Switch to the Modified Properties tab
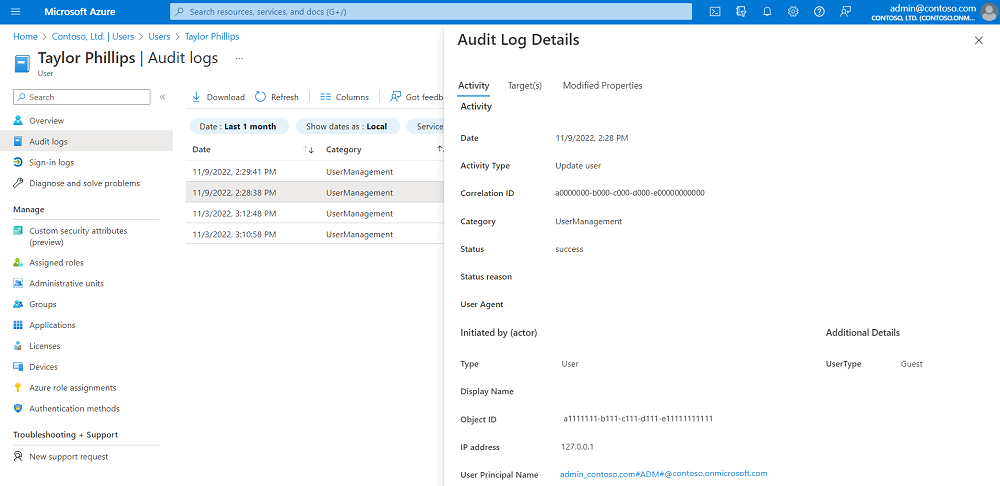 (x=603, y=85)
